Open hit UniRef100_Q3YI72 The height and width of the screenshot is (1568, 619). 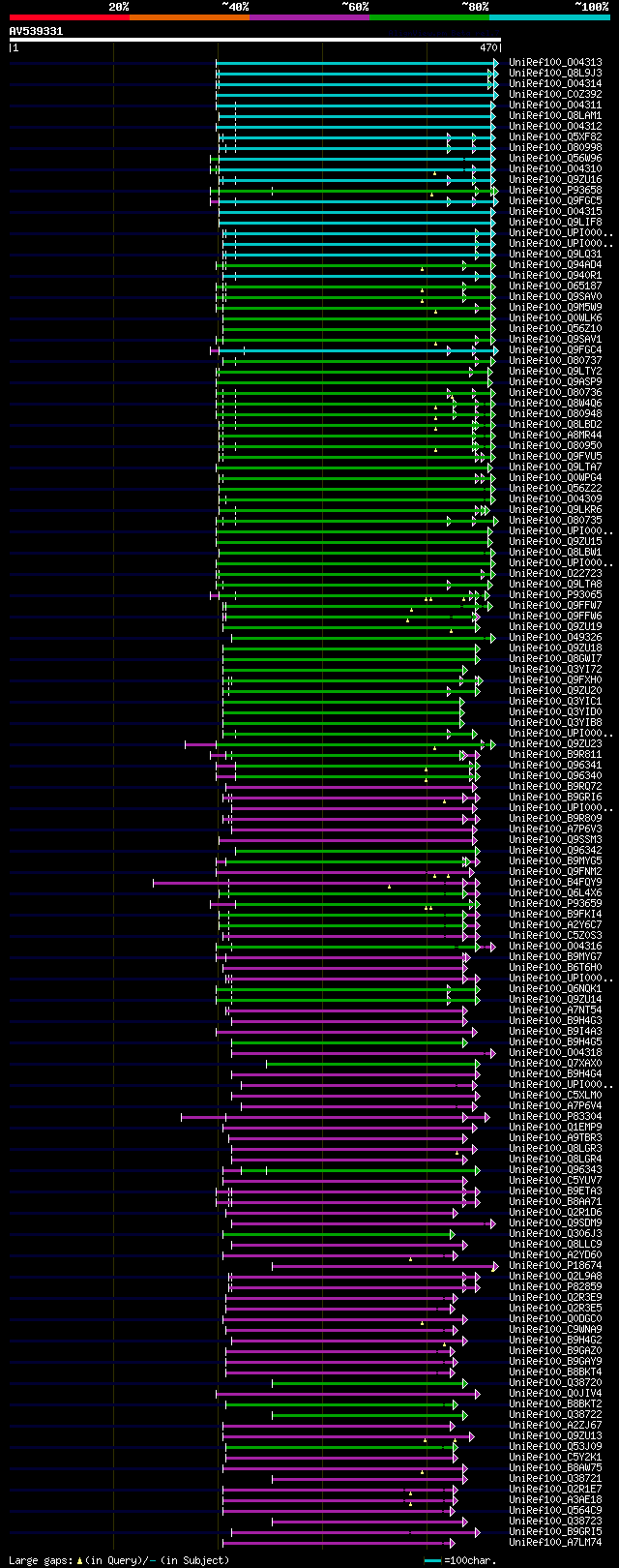[555, 670]
